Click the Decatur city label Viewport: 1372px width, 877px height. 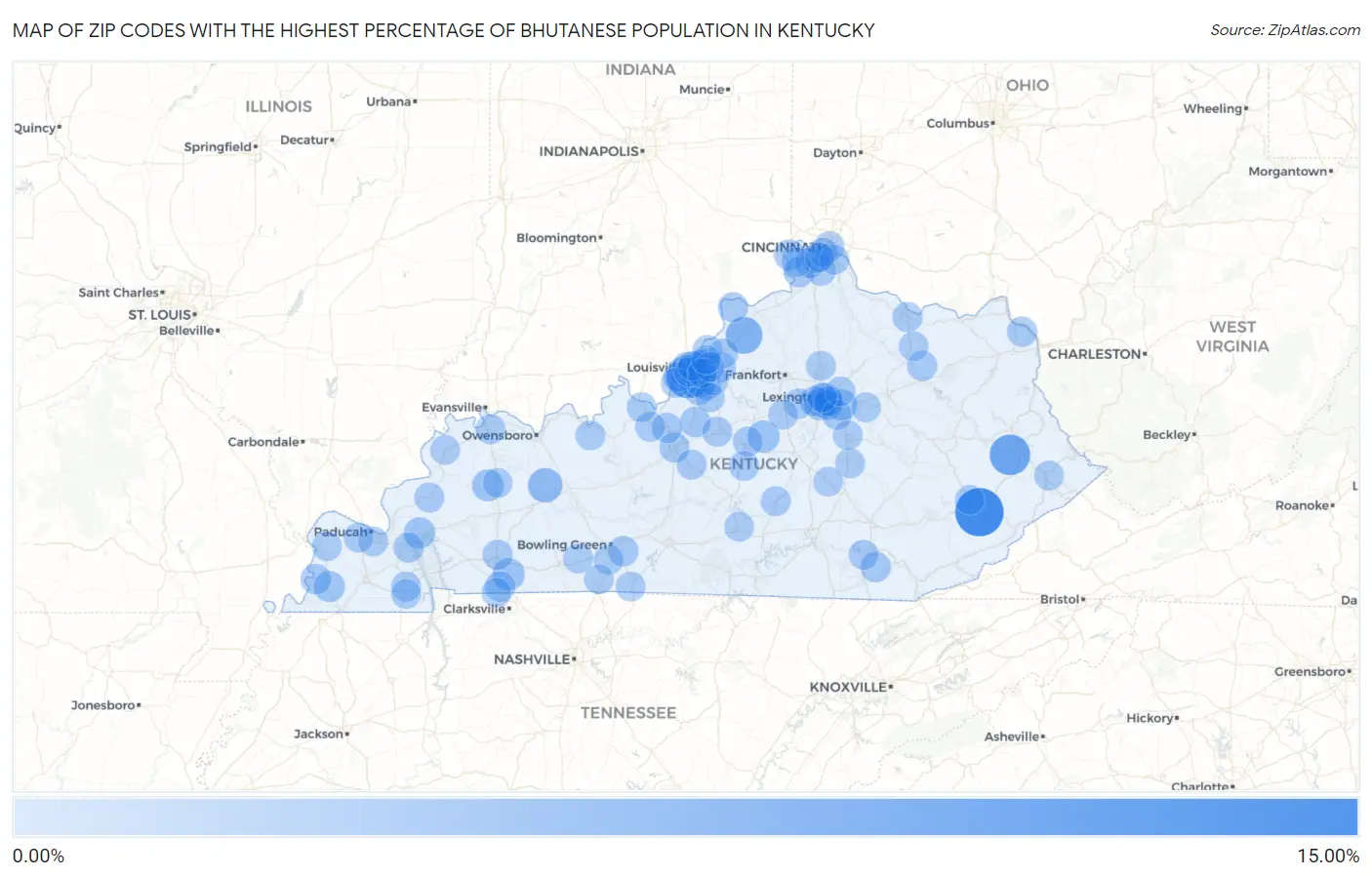(x=304, y=140)
